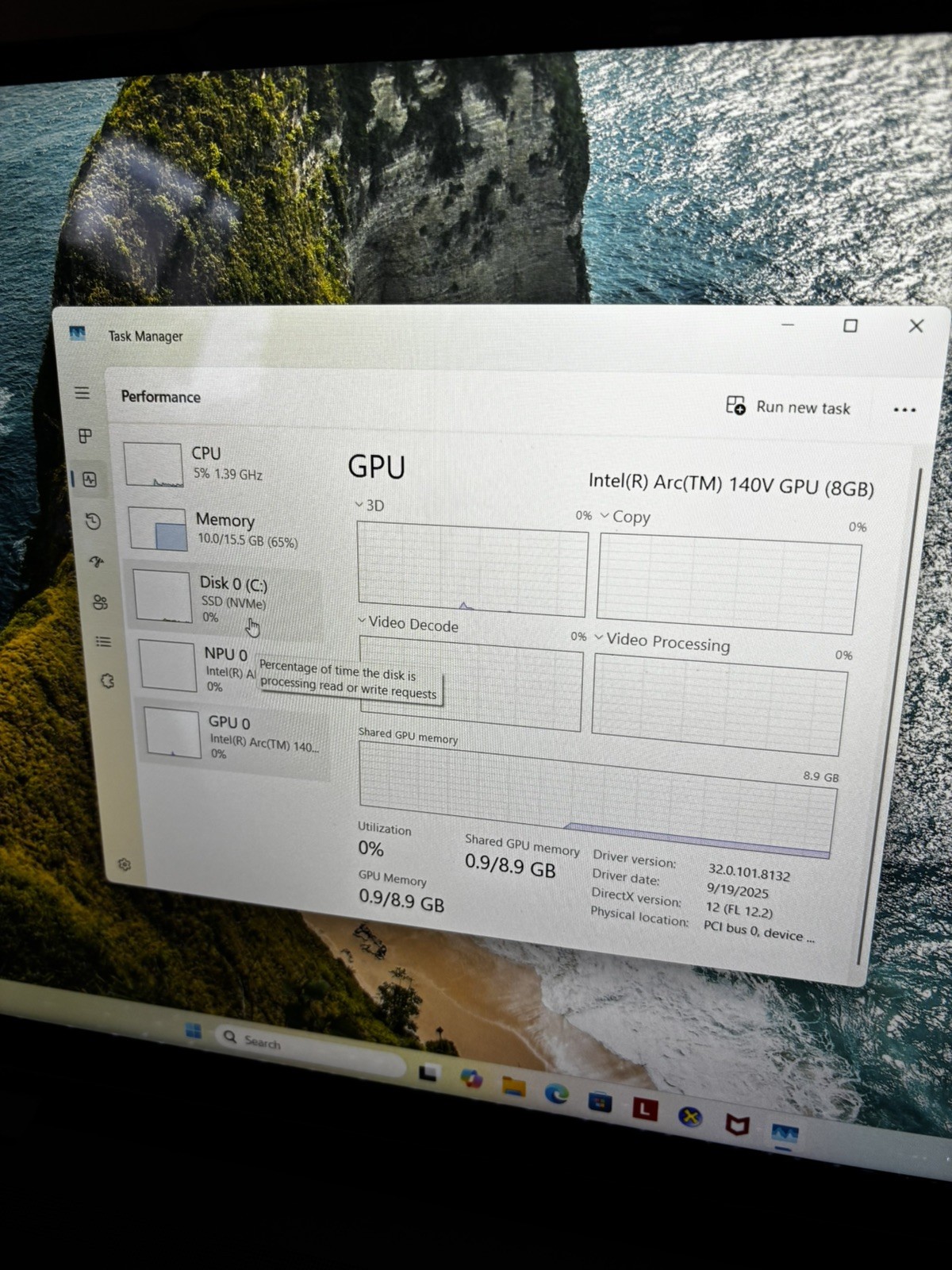Open the Details page icon
The height and width of the screenshot is (1270, 952).
(103, 641)
